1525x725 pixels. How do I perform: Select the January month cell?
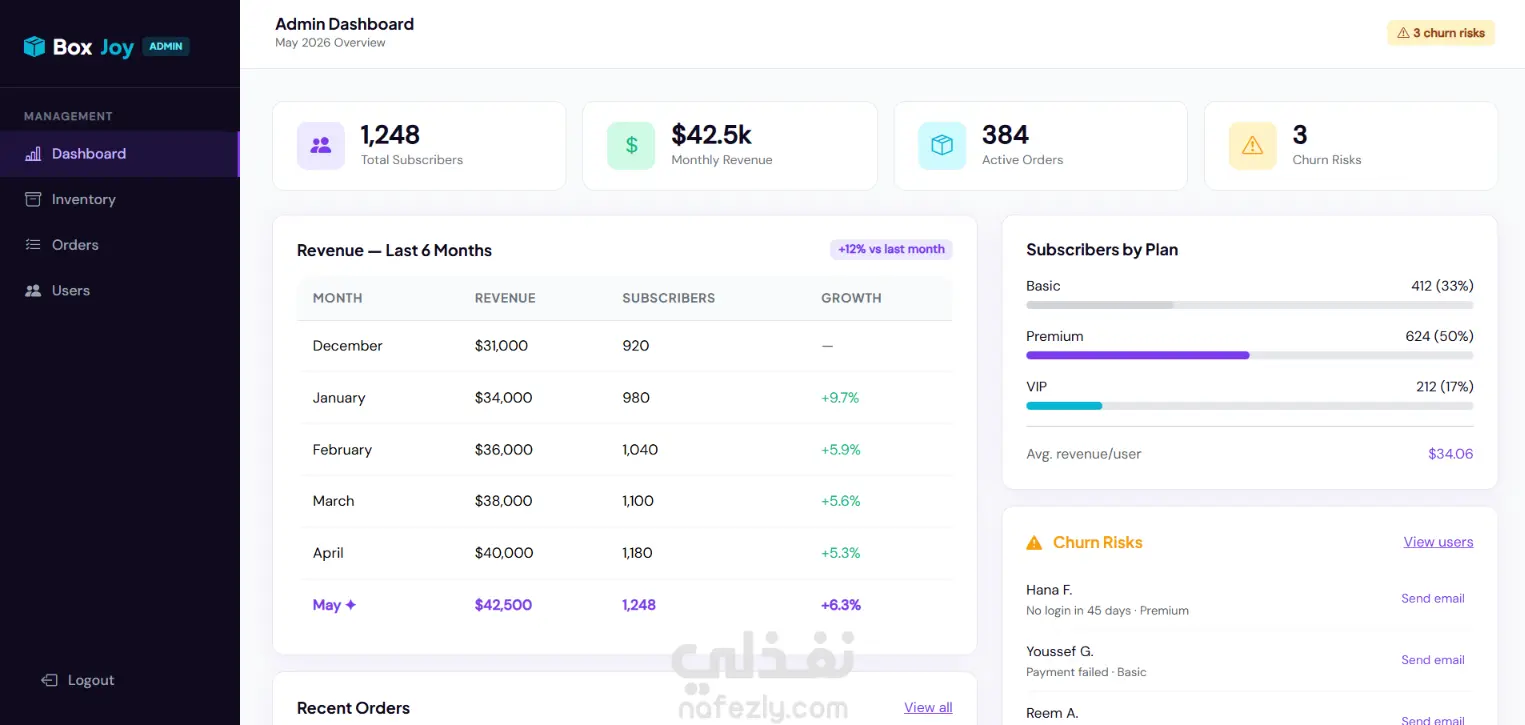pos(339,398)
